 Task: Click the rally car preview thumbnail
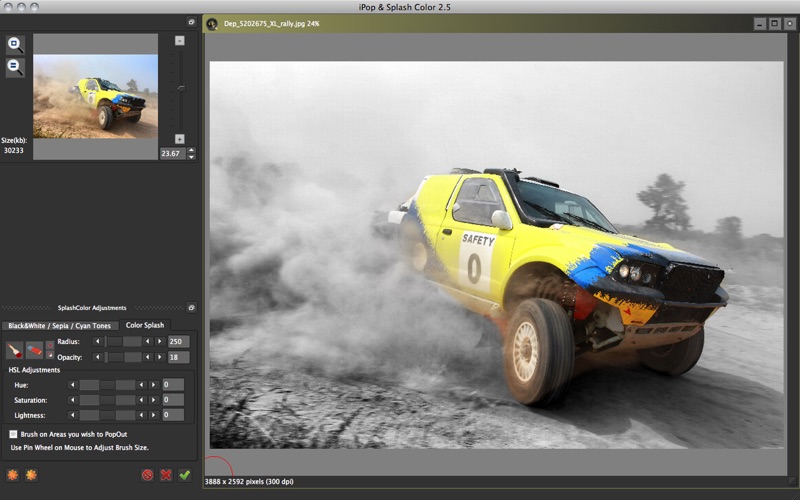coord(95,96)
